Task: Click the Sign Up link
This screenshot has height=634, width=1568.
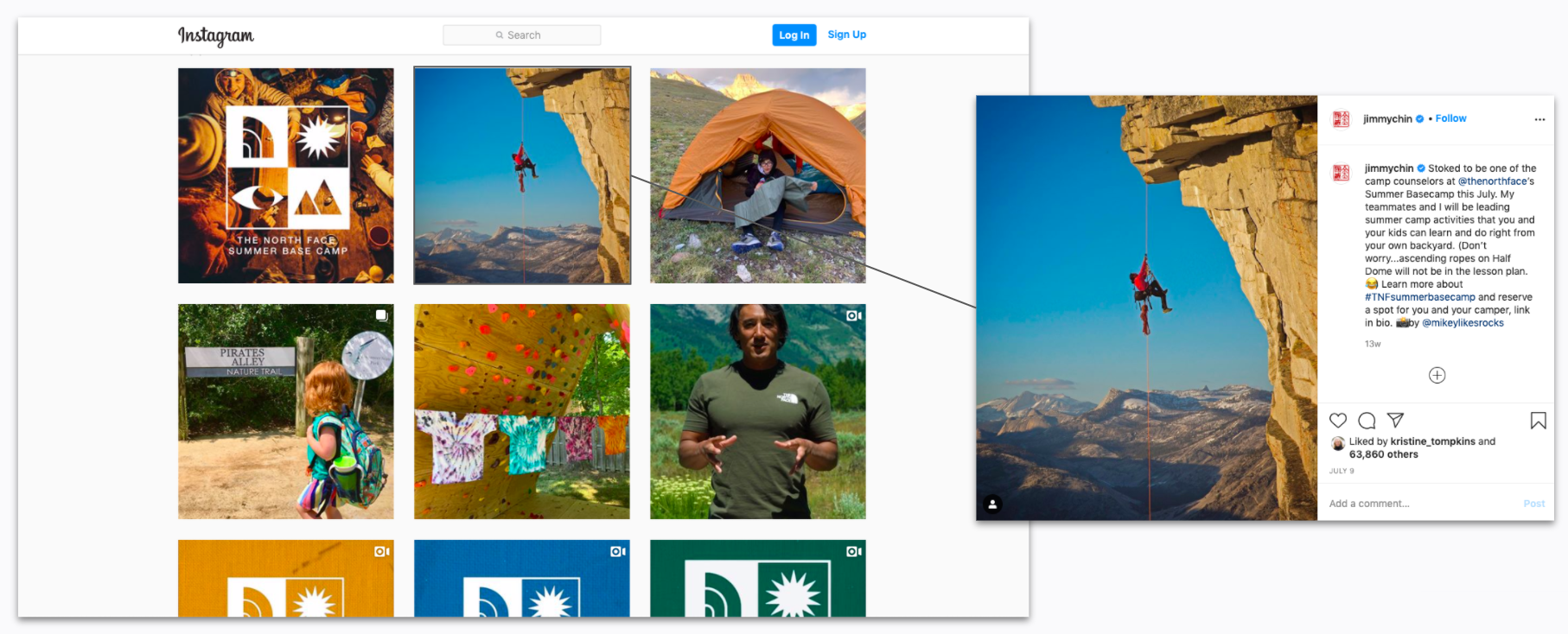Action: tap(847, 35)
